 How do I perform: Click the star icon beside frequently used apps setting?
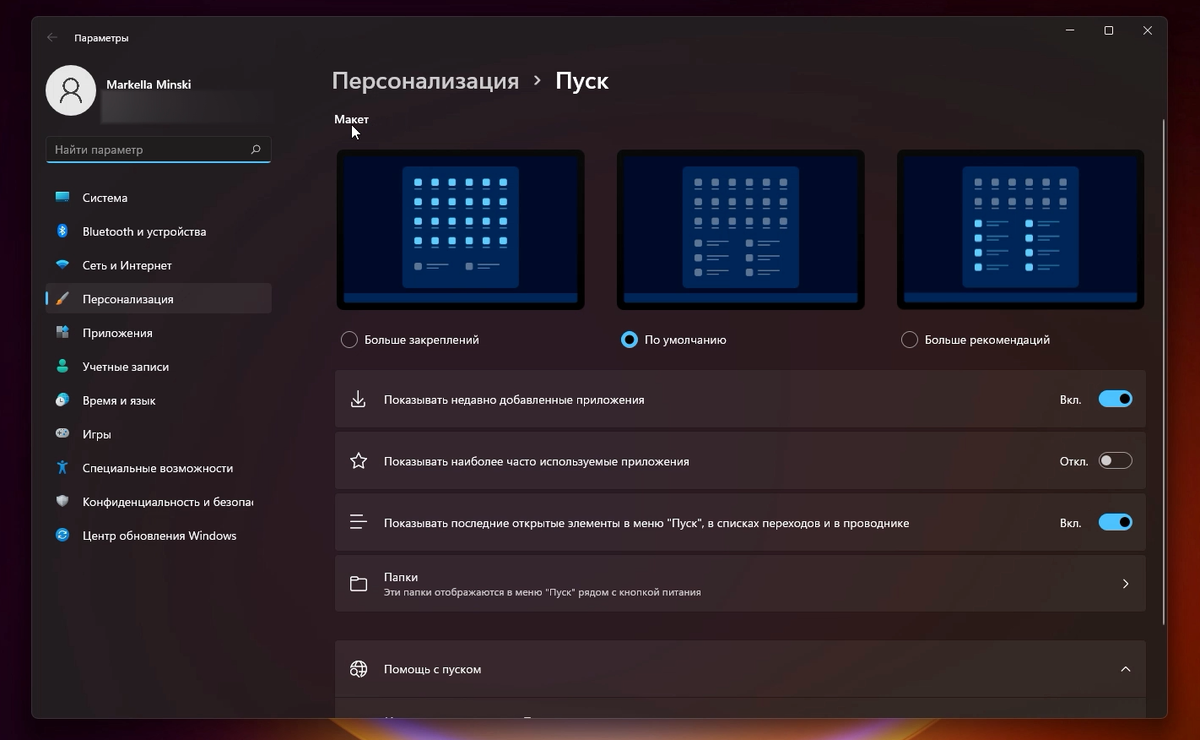(358, 460)
